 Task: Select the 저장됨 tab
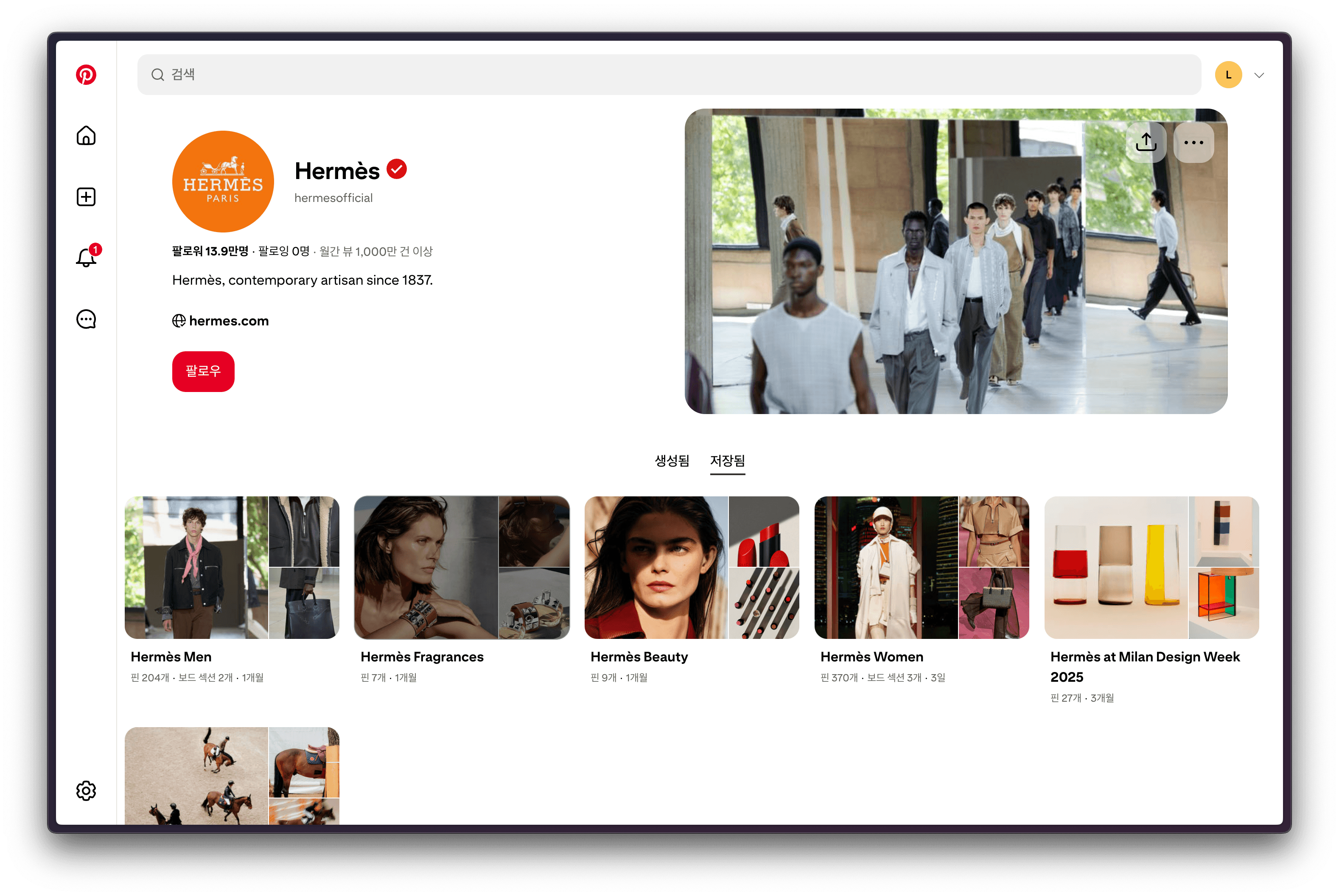[x=727, y=461]
